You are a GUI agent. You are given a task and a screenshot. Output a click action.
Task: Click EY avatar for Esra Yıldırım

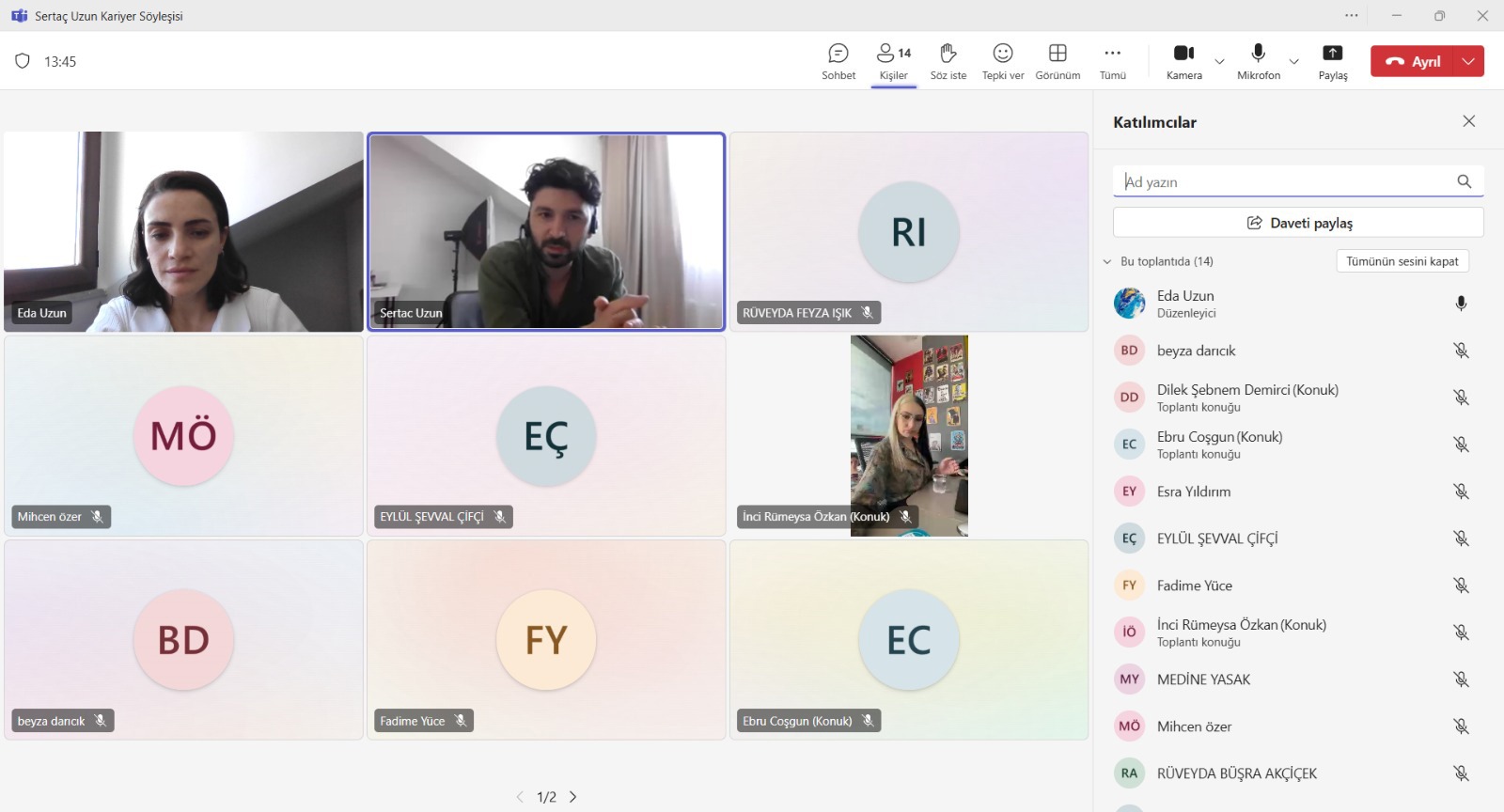point(1129,492)
